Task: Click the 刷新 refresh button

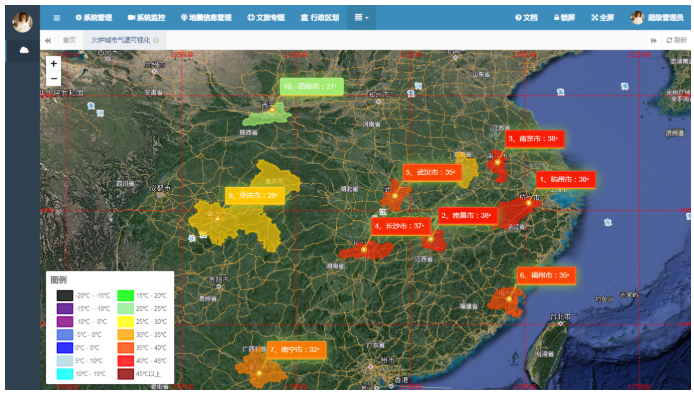Action: point(676,40)
